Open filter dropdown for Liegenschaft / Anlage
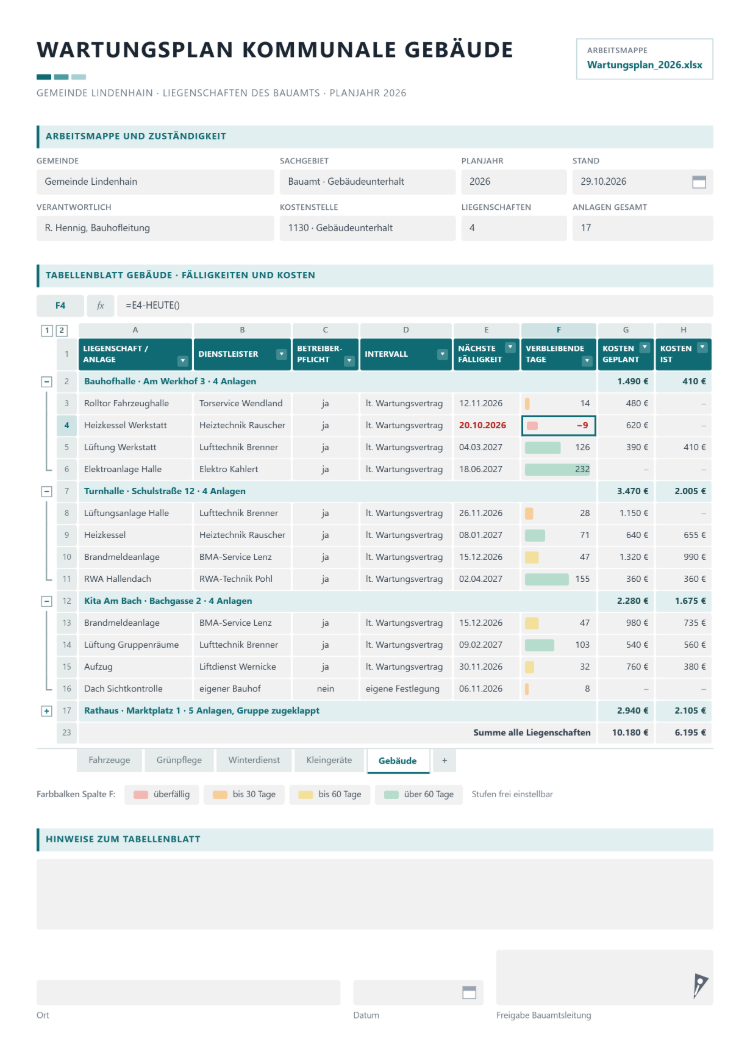750x1060 pixels. 183,361
